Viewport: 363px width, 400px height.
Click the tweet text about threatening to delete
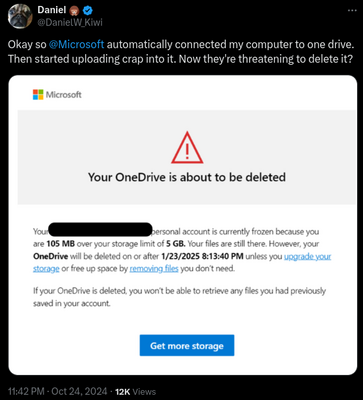point(180,51)
